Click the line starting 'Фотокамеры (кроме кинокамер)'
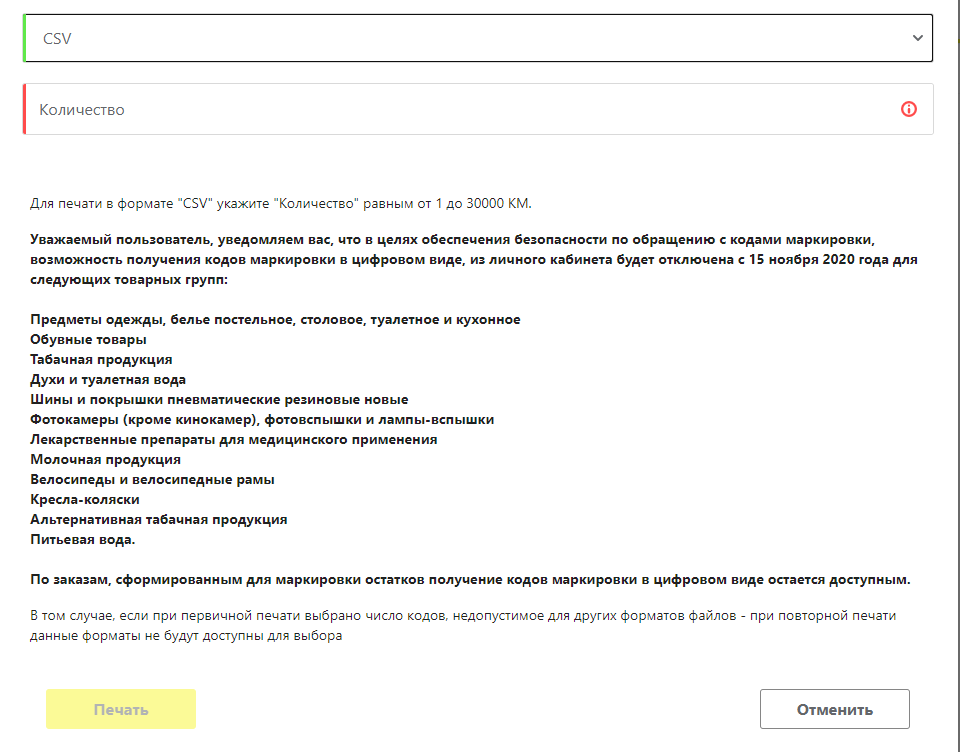Viewport: 960px width, 752px height. point(262,419)
